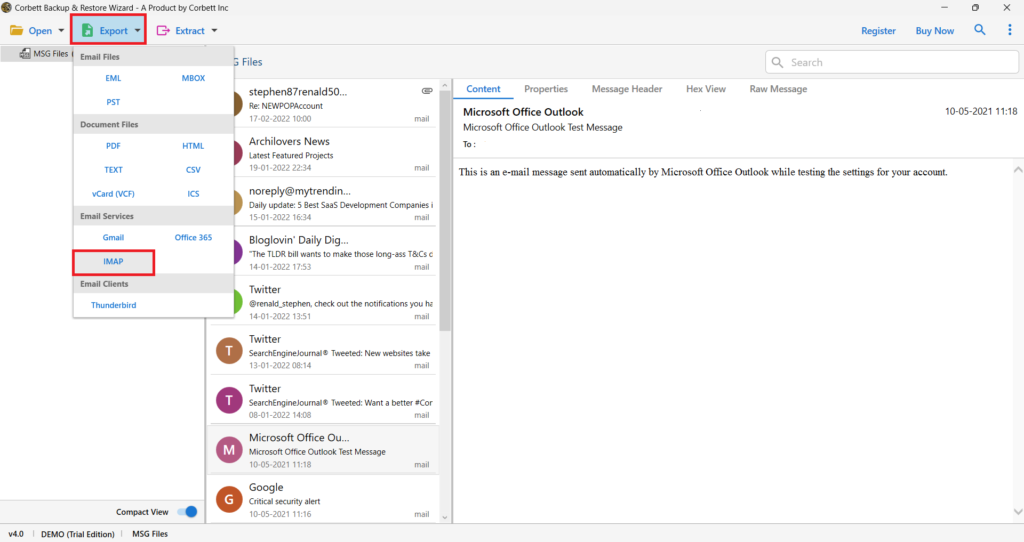Open the Google Critical security alert email

(x=323, y=500)
